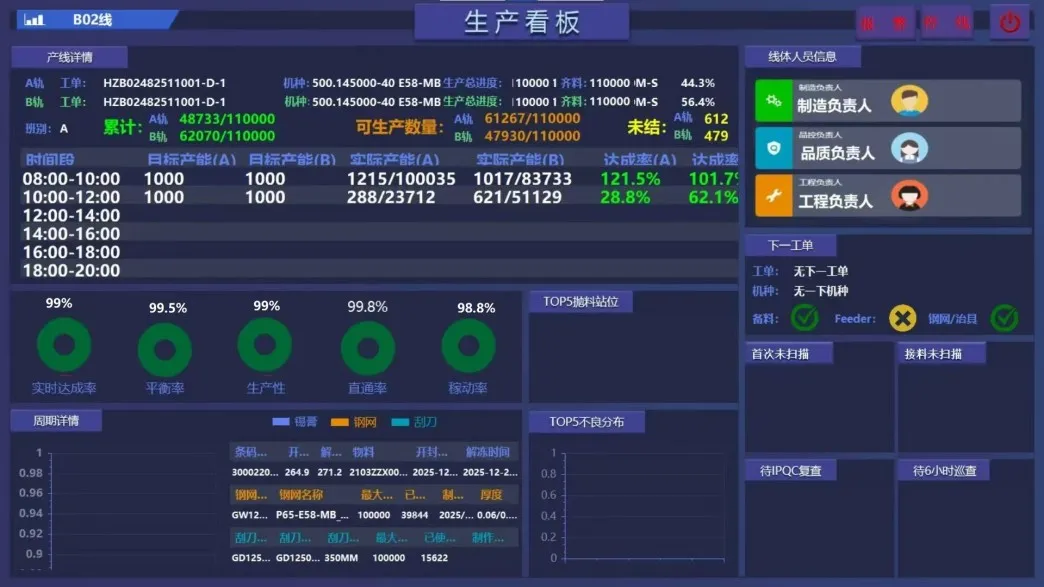This screenshot has width=1044, height=587.
Task: Open the TOP5不良分布 panel header
Action: [x=587, y=422]
